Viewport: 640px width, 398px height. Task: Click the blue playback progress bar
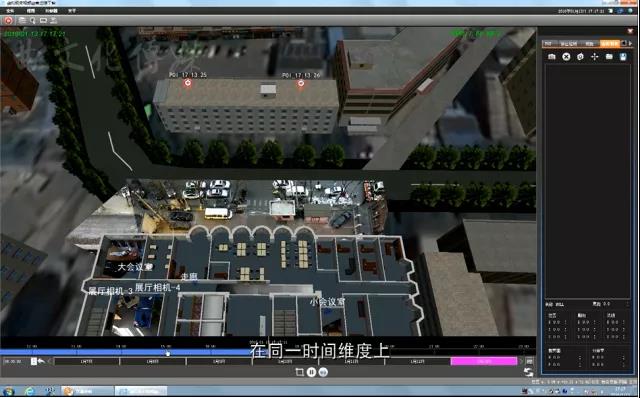tap(125, 352)
